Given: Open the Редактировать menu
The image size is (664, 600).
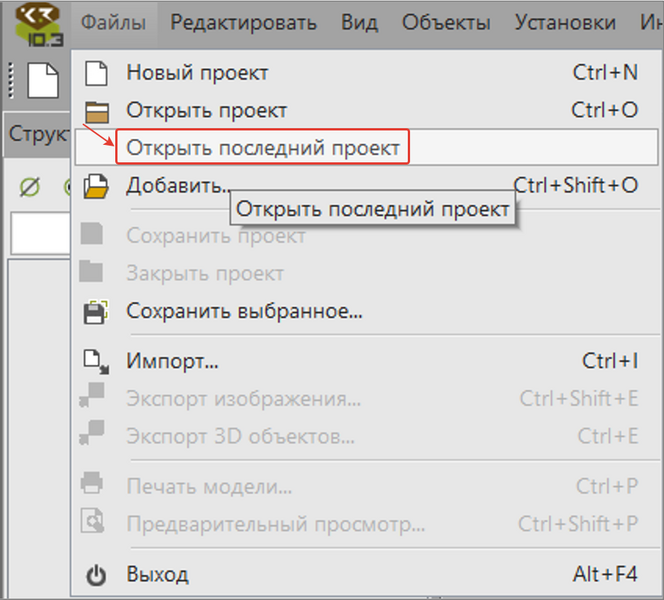Looking at the screenshot, I should 243,23.
